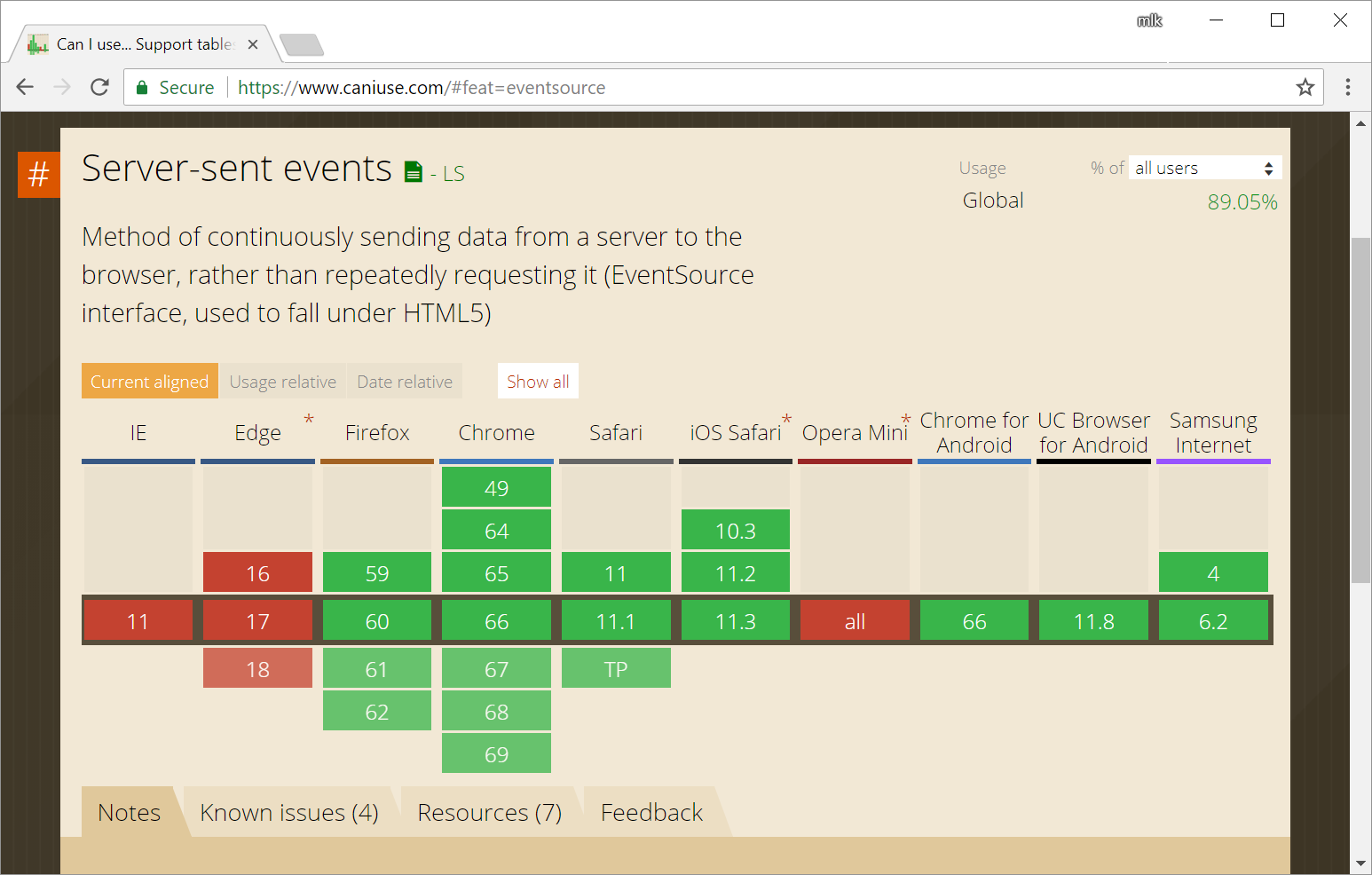Open the Resources (7) tab
The width and height of the screenshot is (1372, 875).
490,812
